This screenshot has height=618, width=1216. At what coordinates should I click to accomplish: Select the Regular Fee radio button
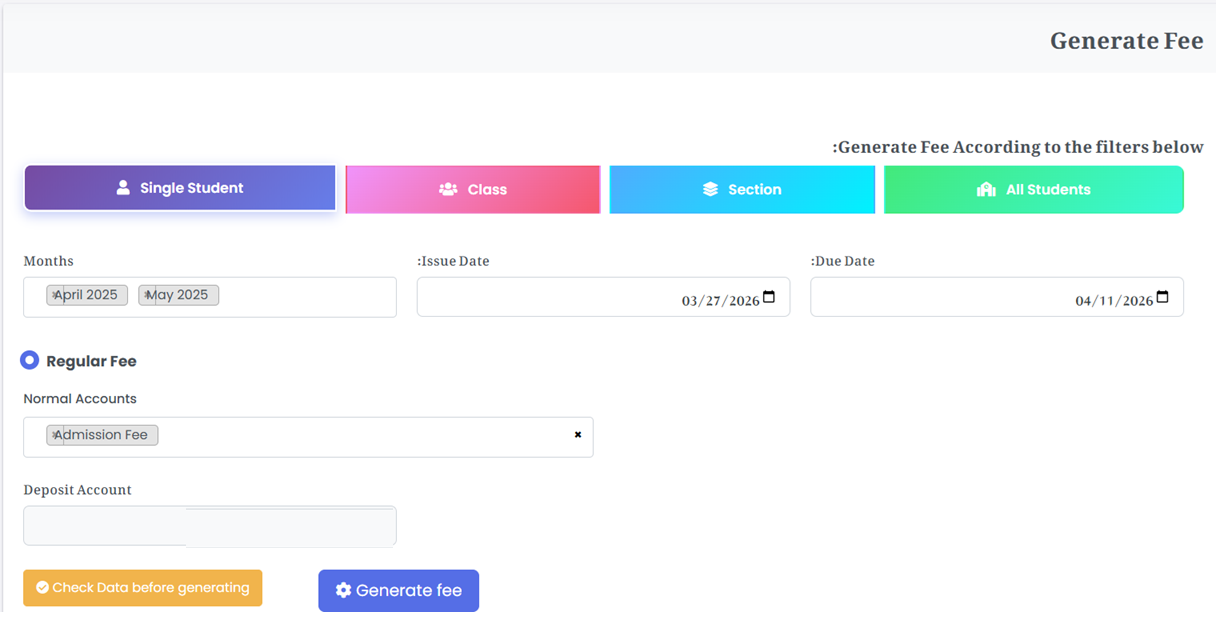(29, 360)
